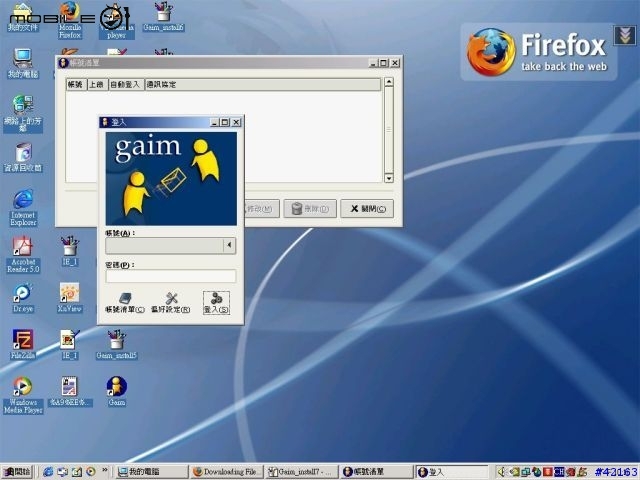Expand the quick launch overflow chevron

point(105,470)
